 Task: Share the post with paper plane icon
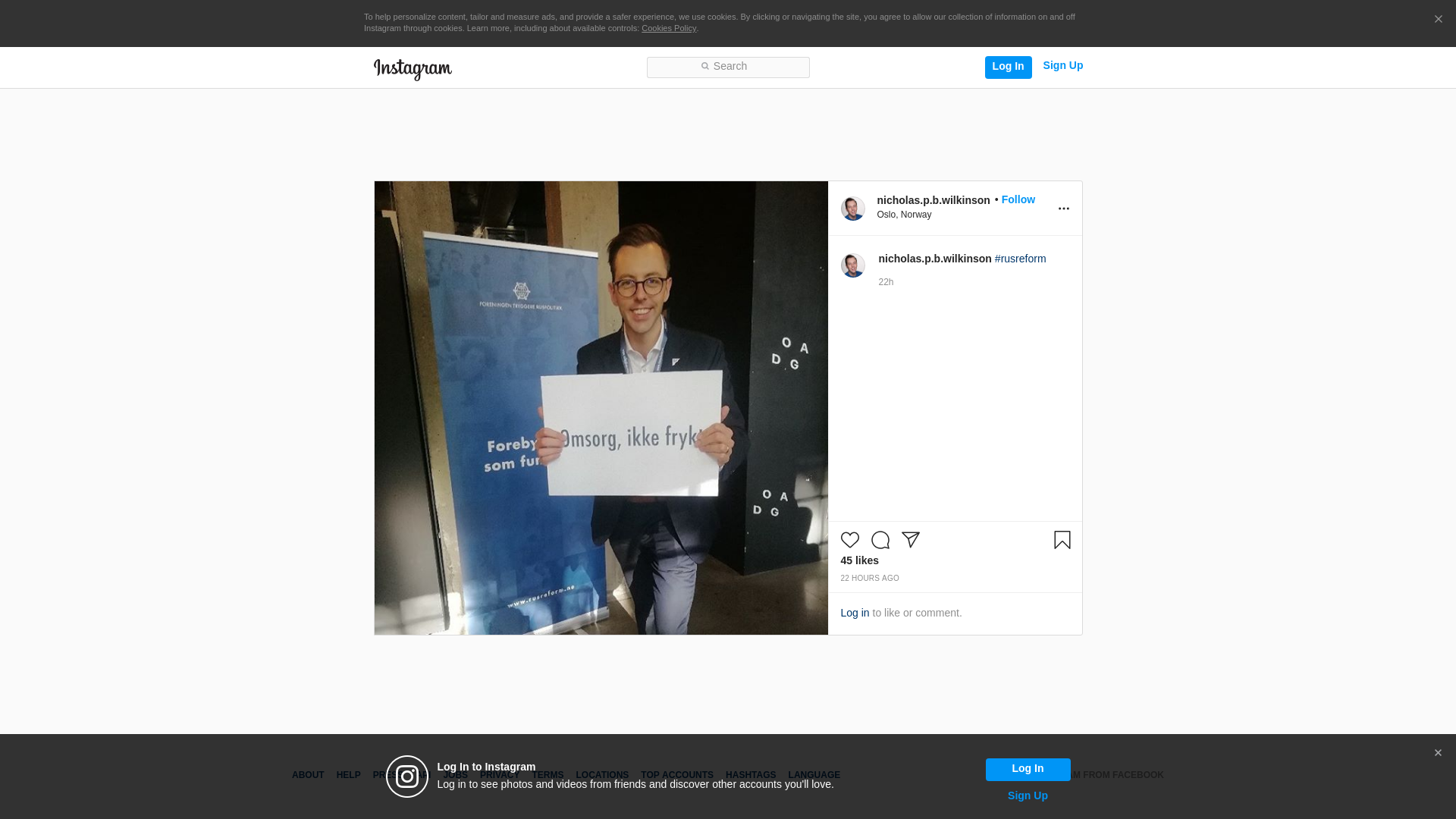[x=910, y=540]
